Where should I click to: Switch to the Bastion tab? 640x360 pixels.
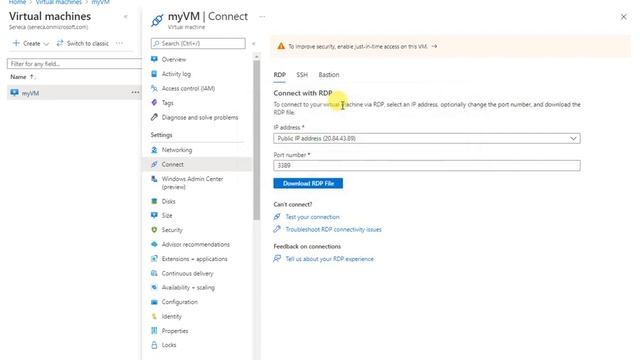coord(329,75)
